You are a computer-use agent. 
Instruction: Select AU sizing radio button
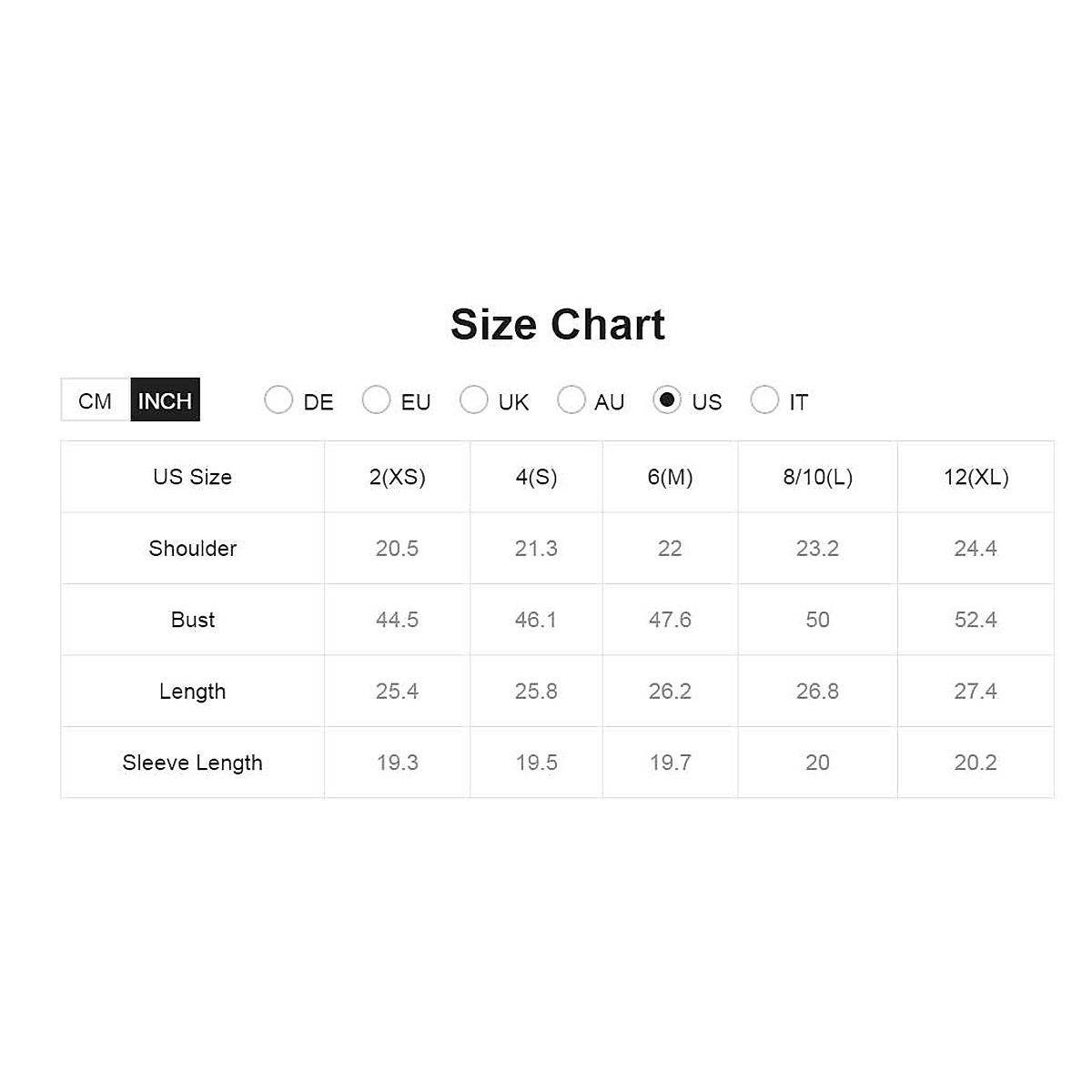click(571, 399)
